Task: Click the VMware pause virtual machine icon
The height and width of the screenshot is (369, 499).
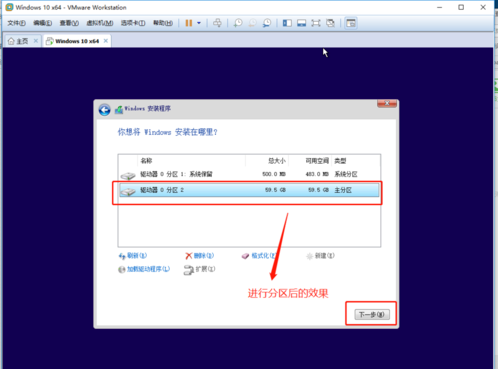Action: pyautogui.click(x=189, y=23)
